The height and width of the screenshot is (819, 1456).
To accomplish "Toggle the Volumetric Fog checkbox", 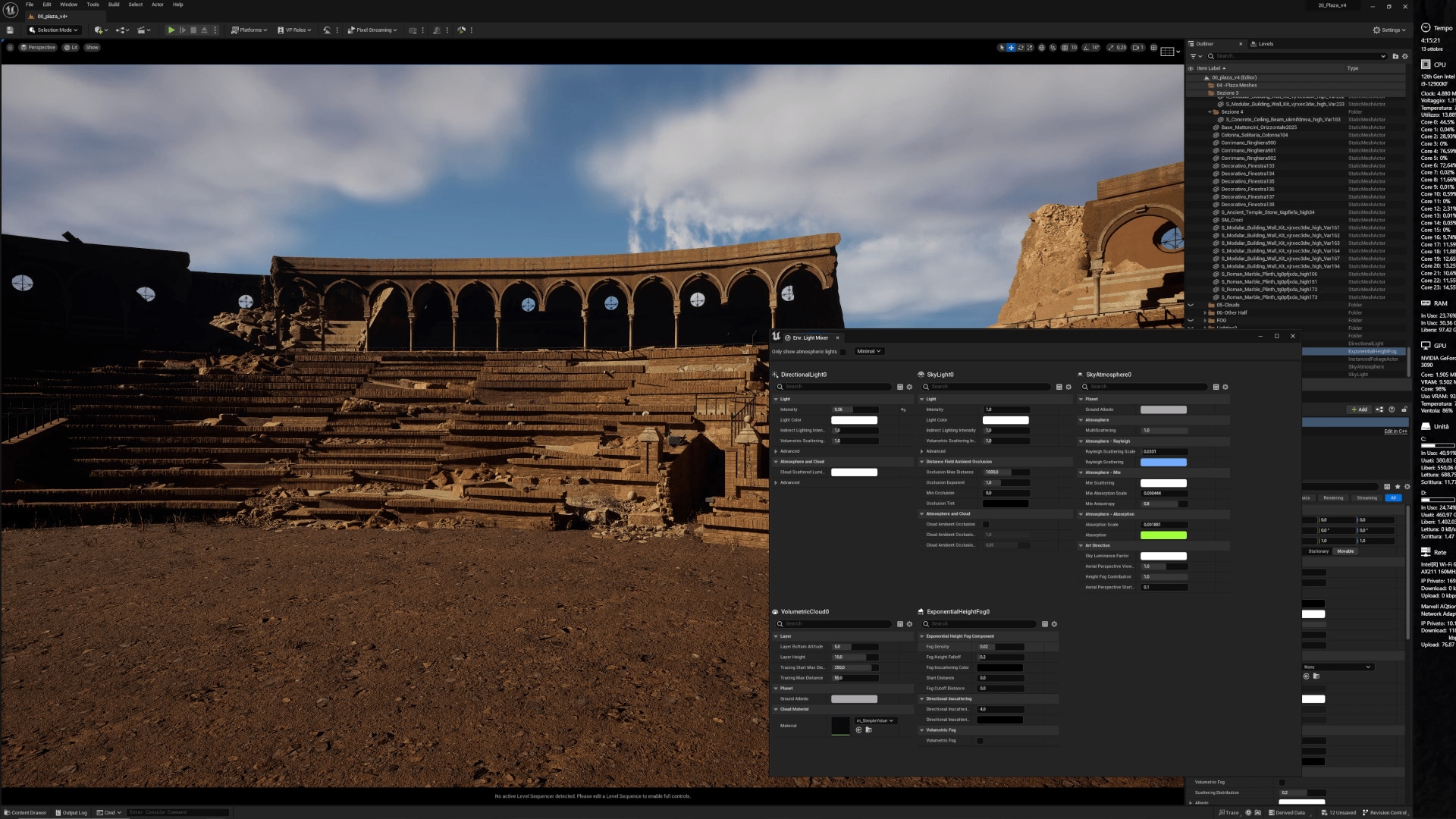I will pos(980,741).
